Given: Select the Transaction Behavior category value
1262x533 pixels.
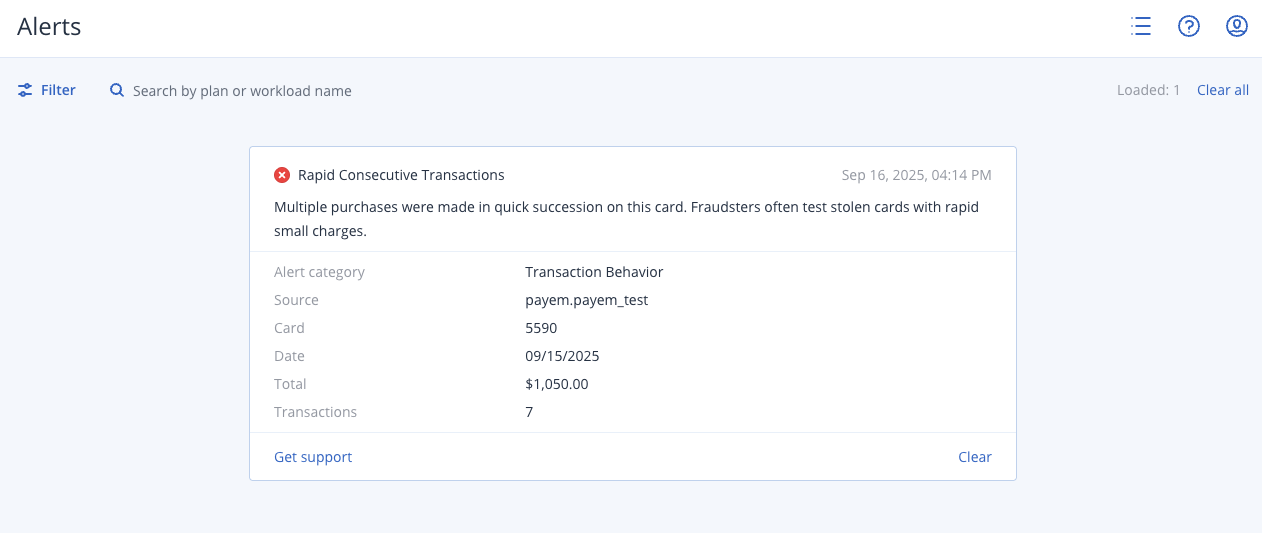Looking at the screenshot, I should click(594, 272).
